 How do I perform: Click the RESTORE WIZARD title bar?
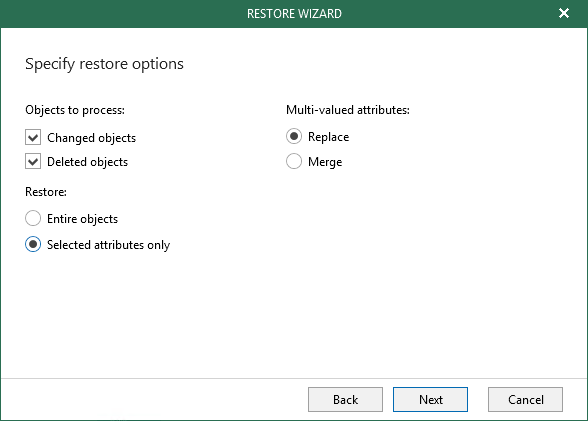(x=294, y=13)
